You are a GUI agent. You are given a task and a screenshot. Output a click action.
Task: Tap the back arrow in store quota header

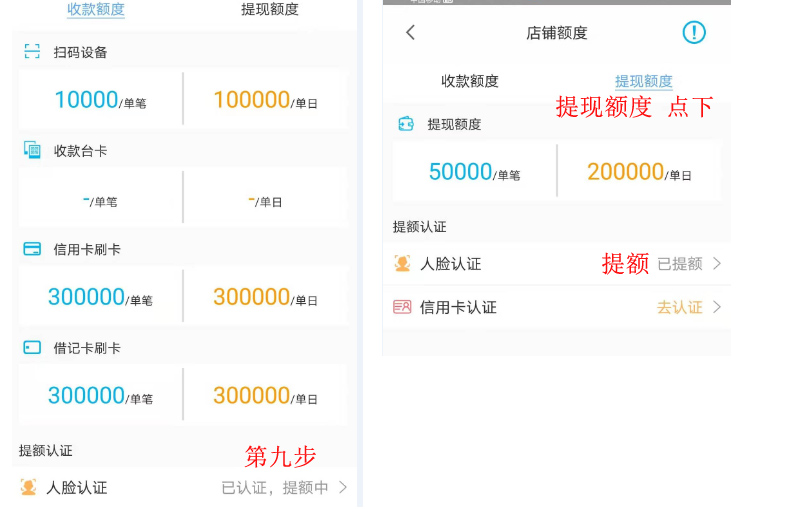tap(410, 33)
